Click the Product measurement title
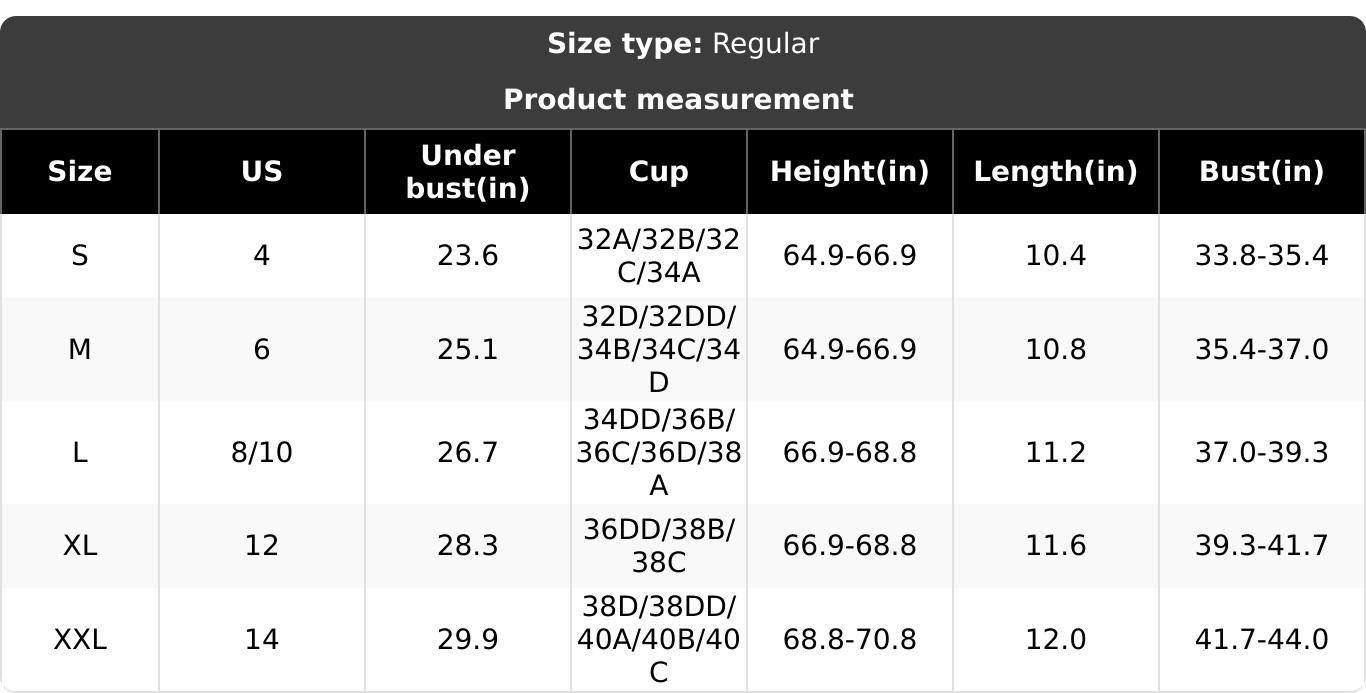Image resolution: width=1366 pixels, height=693 pixels. click(678, 99)
